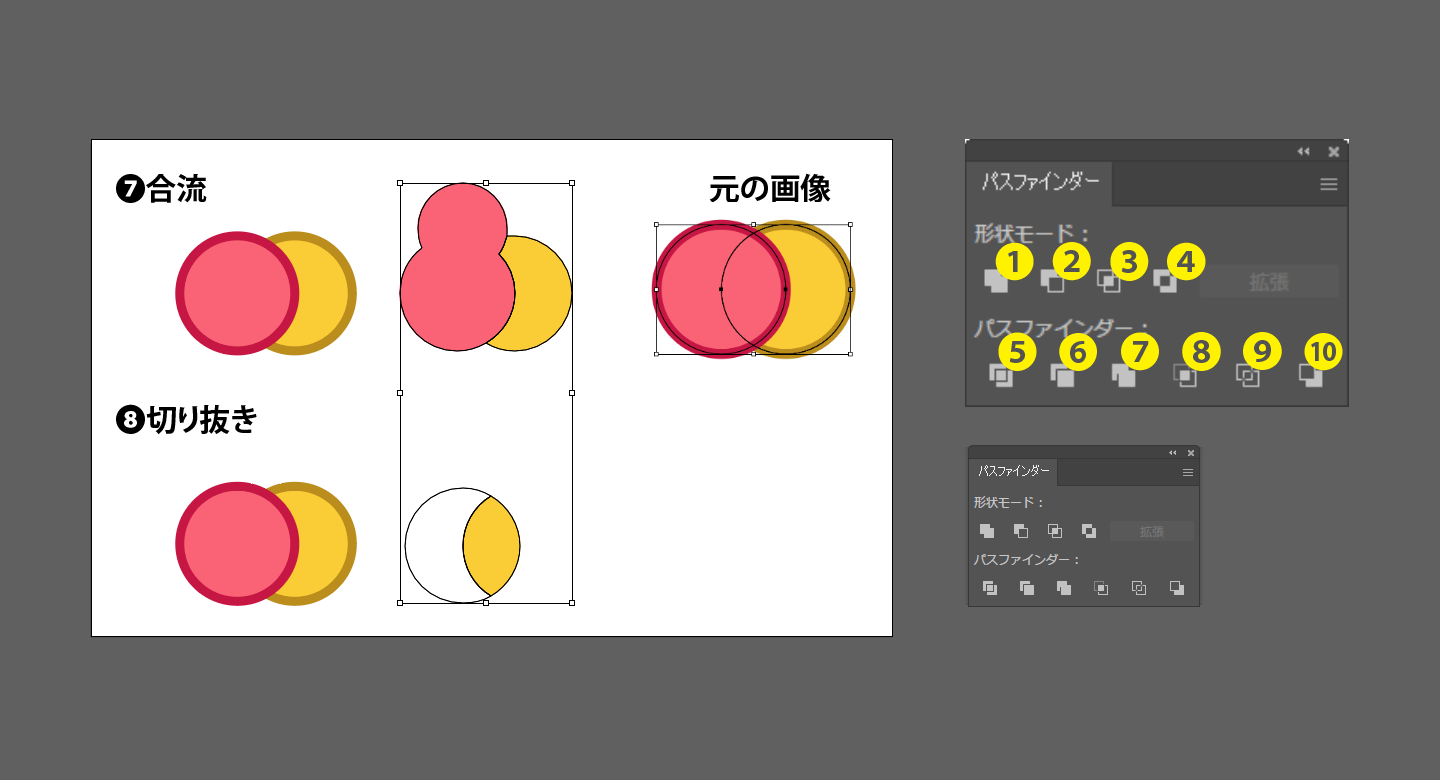This screenshot has width=1440, height=780.
Task: Select Merge icon in the smaller Pathfinder panel
Action: pyautogui.click(x=1063, y=588)
